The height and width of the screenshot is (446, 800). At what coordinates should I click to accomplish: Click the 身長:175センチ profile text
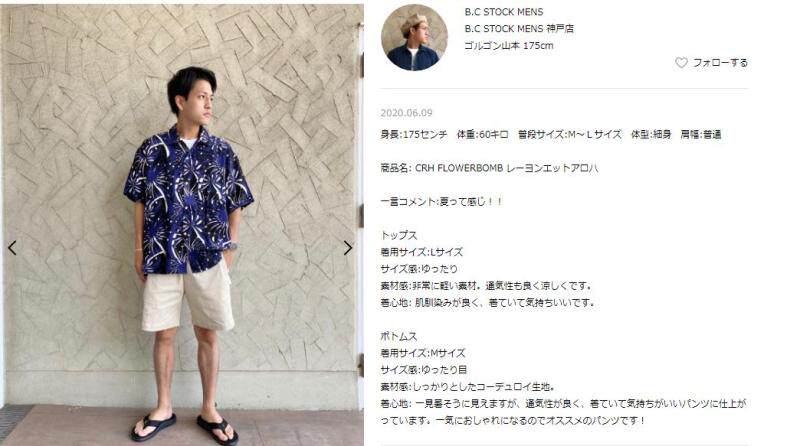tap(414, 135)
